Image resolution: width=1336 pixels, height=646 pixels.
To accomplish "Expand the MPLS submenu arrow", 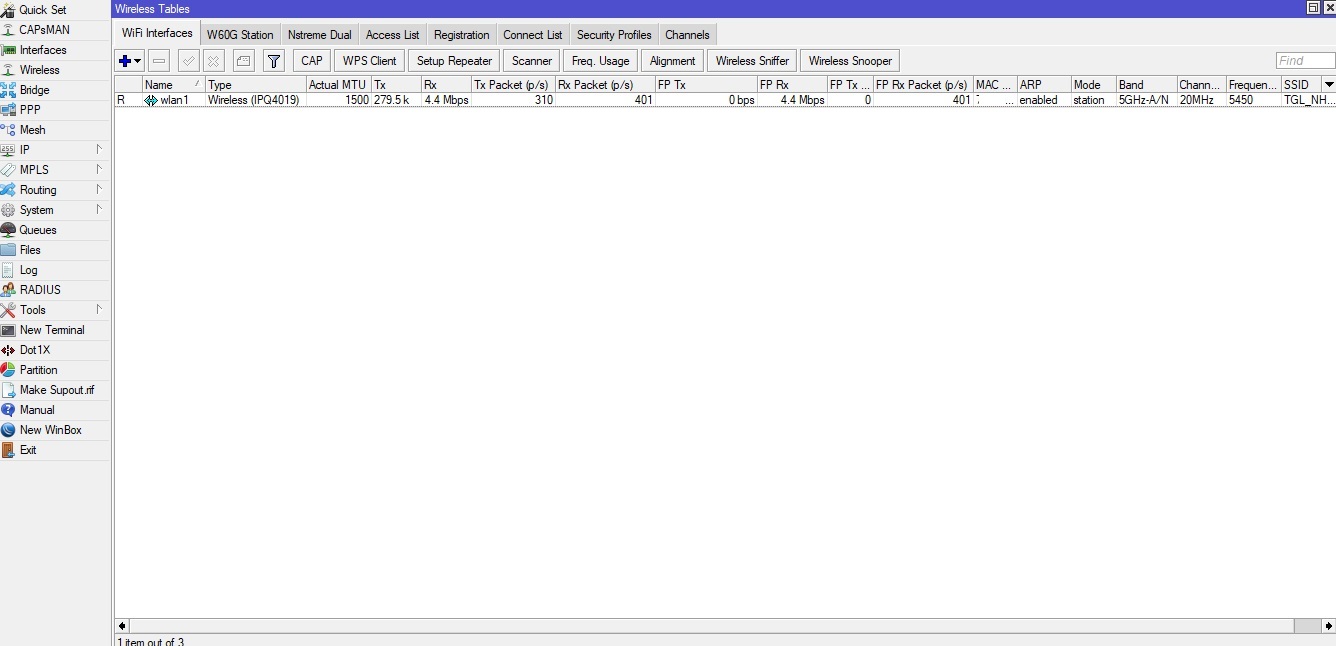I will (x=99, y=169).
